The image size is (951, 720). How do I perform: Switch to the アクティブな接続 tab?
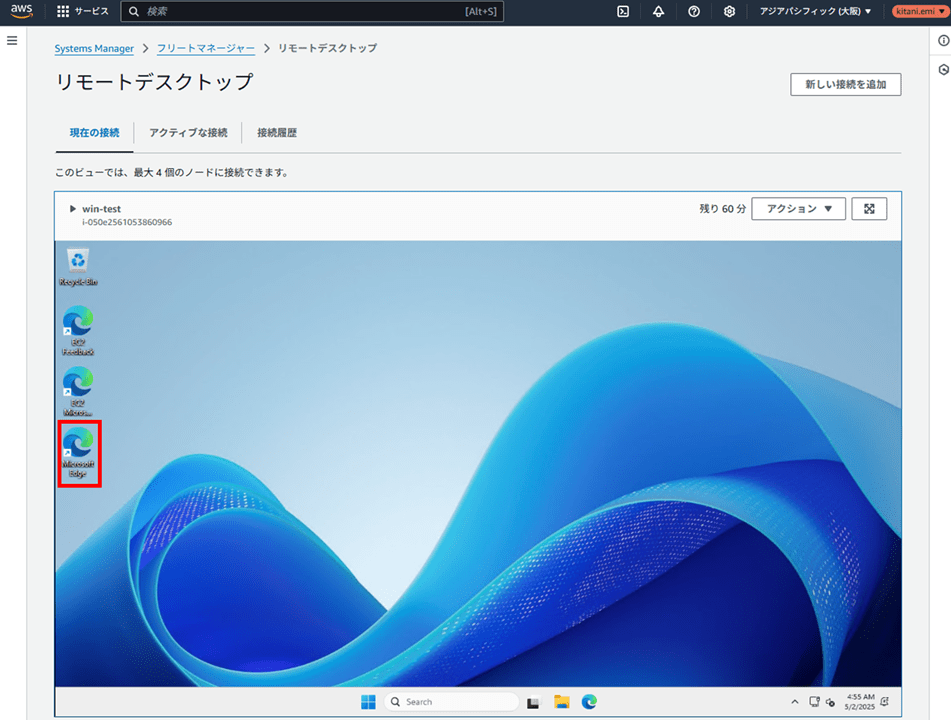tap(188, 133)
